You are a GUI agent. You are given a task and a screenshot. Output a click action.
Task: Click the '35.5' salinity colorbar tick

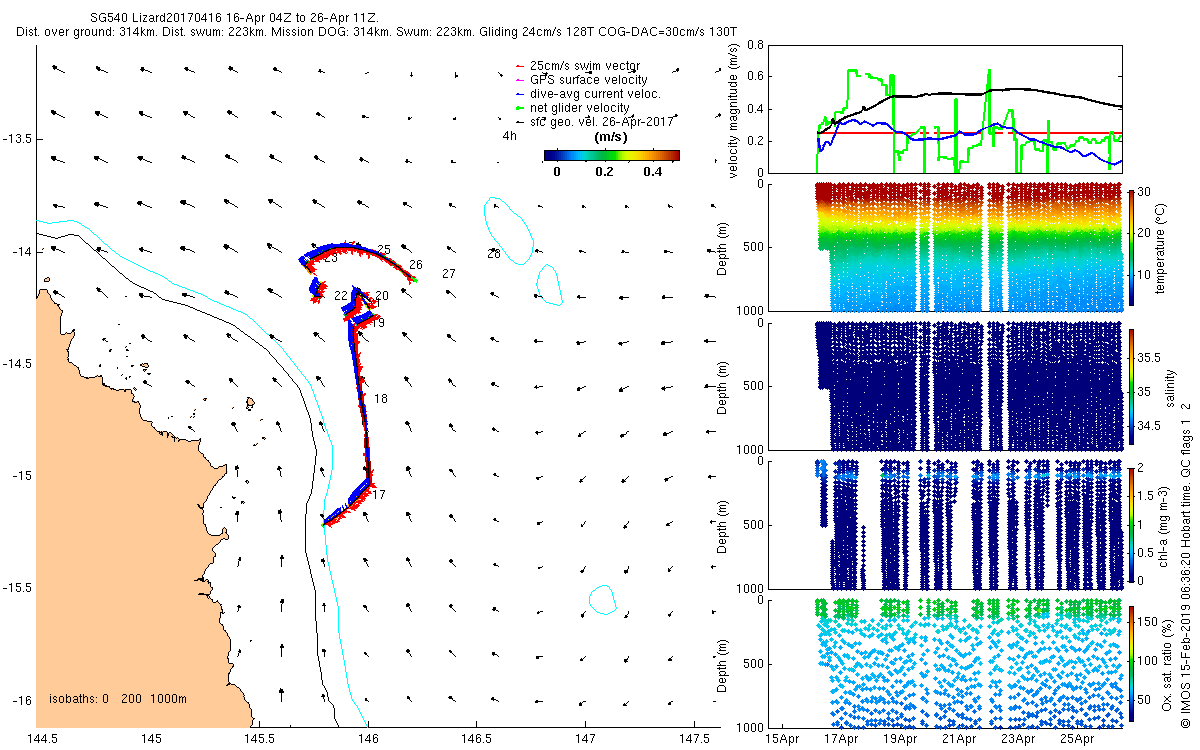(x=1150, y=357)
